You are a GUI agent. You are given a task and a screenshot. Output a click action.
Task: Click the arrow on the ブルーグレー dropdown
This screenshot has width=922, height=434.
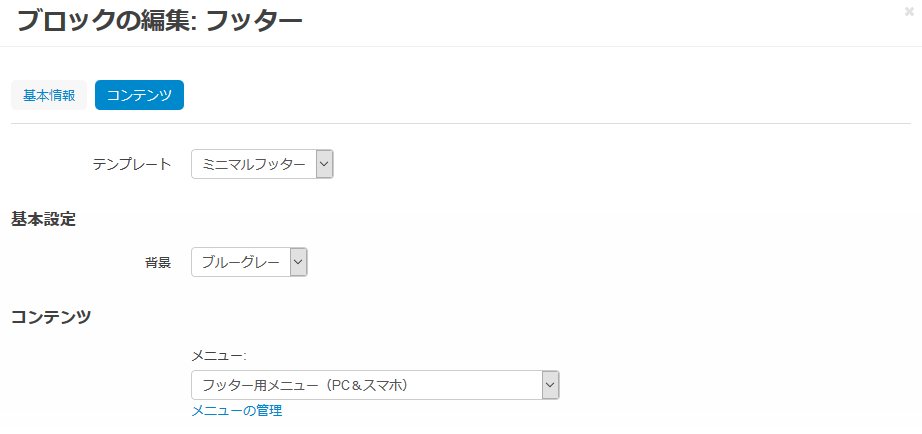pyautogui.click(x=298, y=262)
